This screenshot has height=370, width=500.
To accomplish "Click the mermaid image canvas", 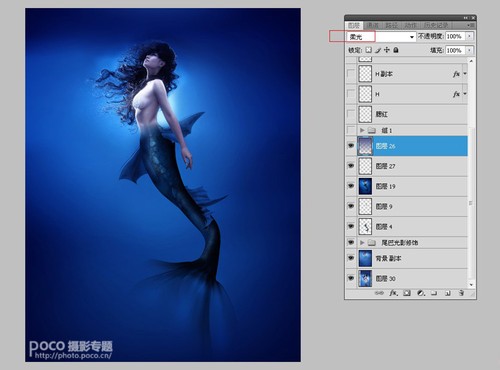I will [x=163, y=185].
